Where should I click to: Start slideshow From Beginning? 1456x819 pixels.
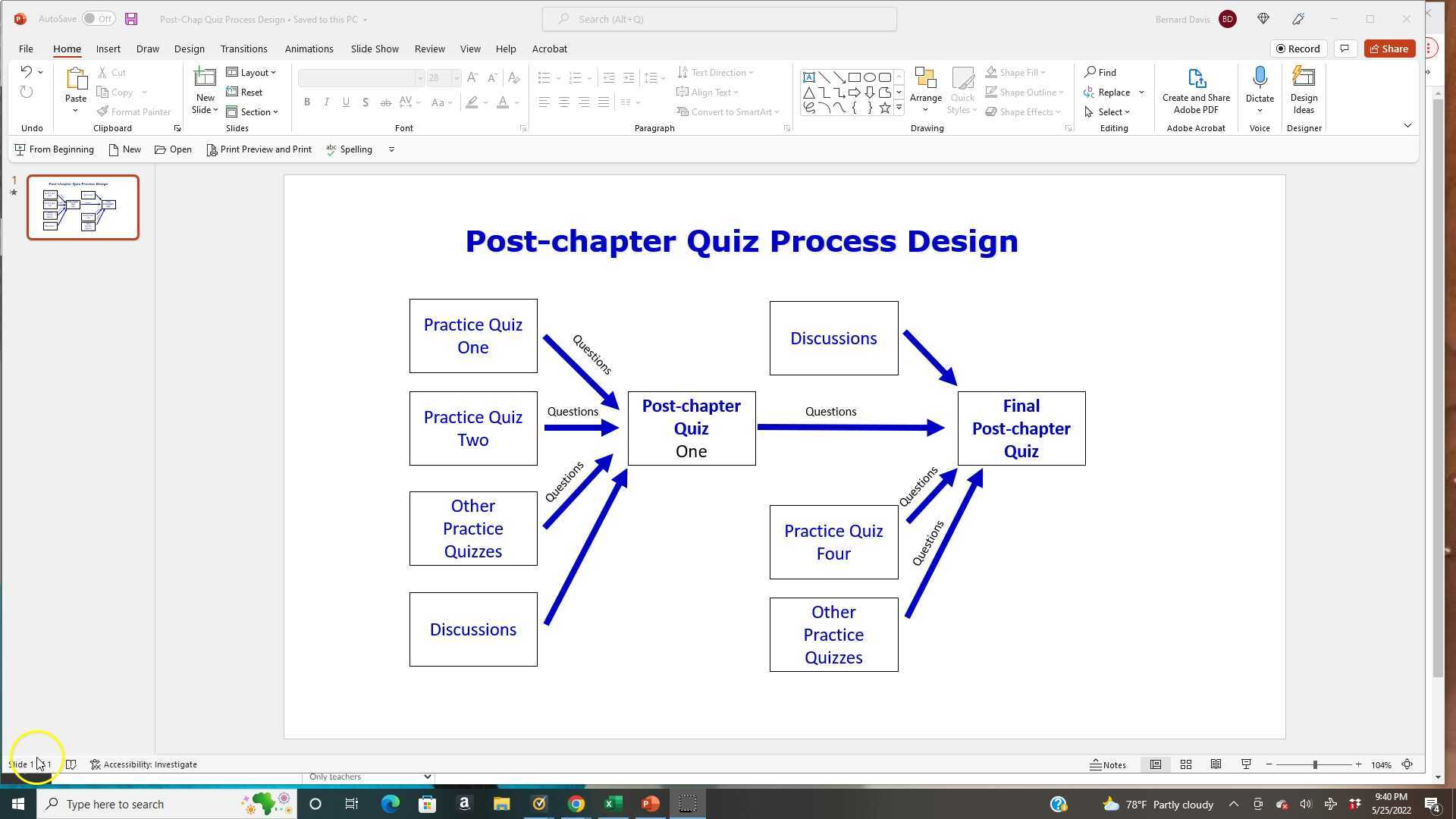click(55, 149)
